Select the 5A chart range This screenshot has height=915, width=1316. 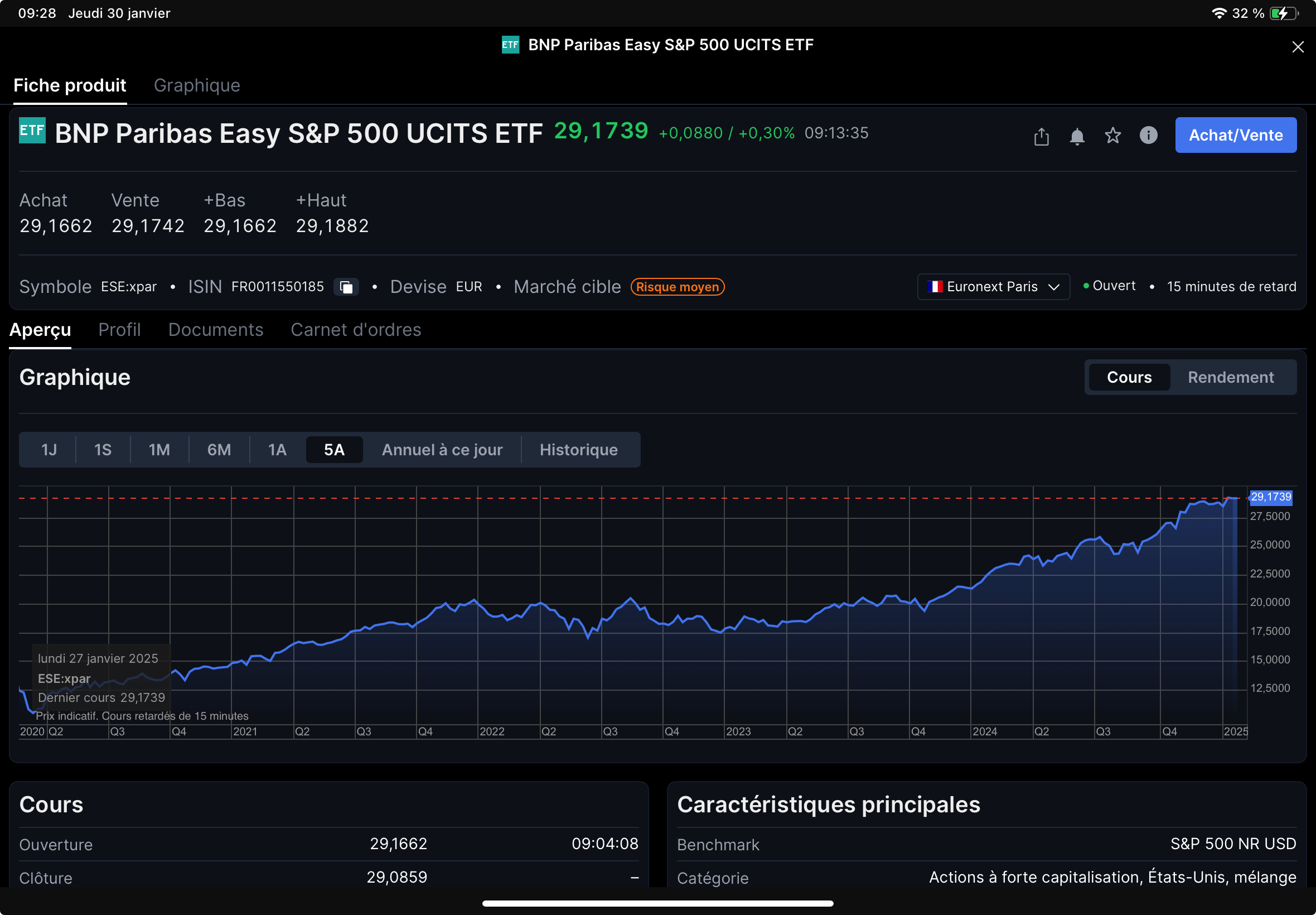click(334, 450)
